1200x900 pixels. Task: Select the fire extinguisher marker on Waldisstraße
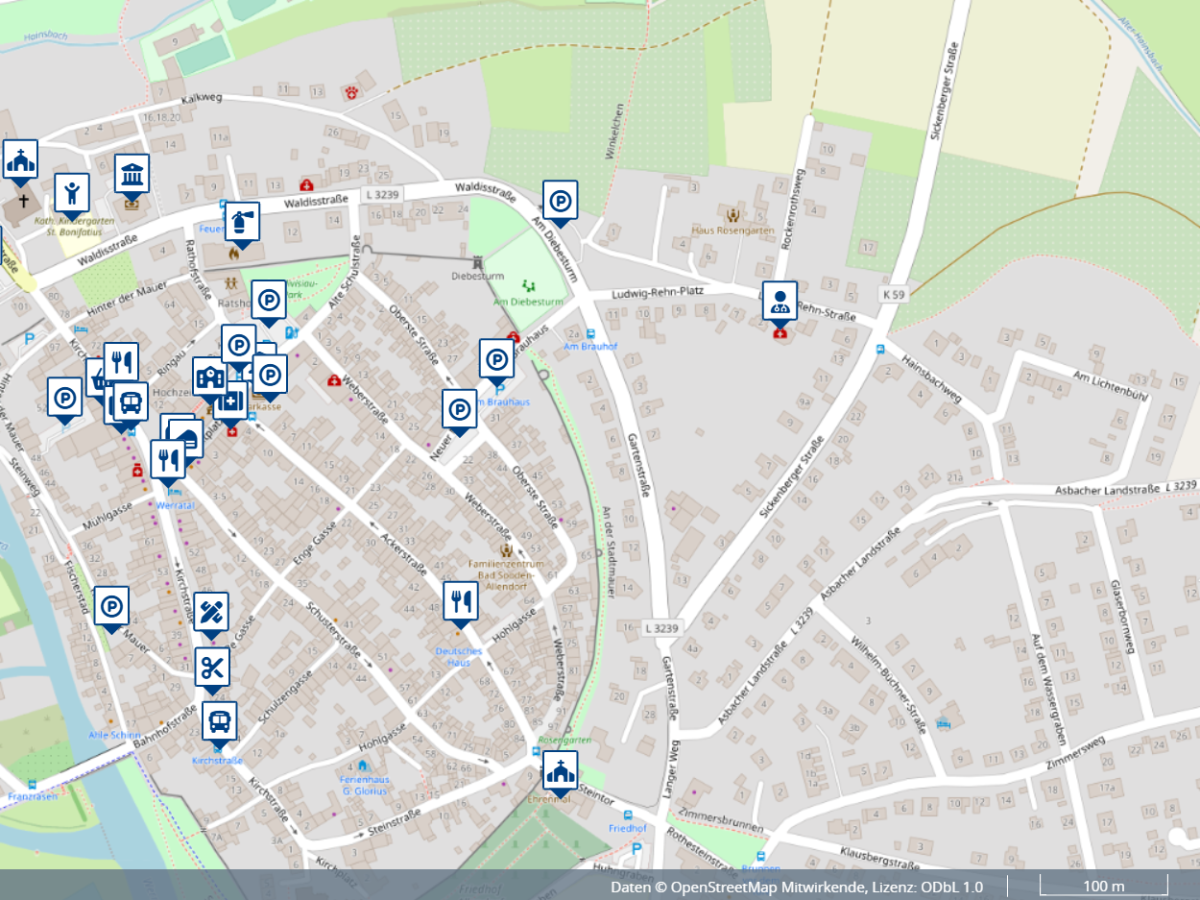(x=240, y=221)
